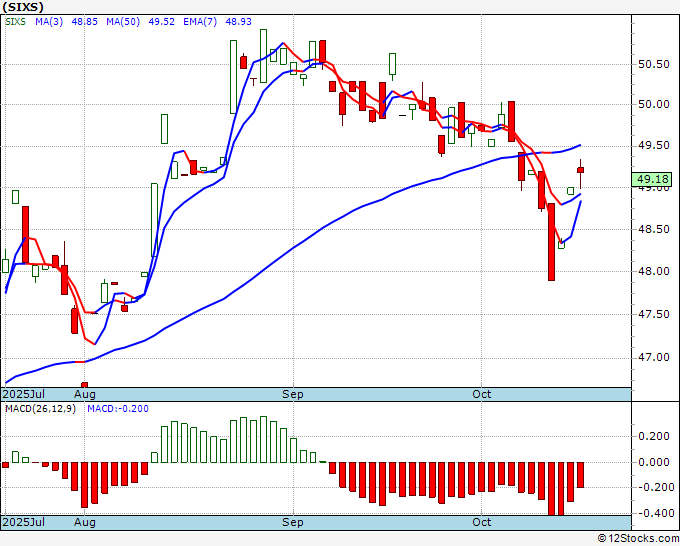The width and height of the screenshot is (680, 546).
Task: Click the MA(3) legend label
Action: [x=49, y=21]
